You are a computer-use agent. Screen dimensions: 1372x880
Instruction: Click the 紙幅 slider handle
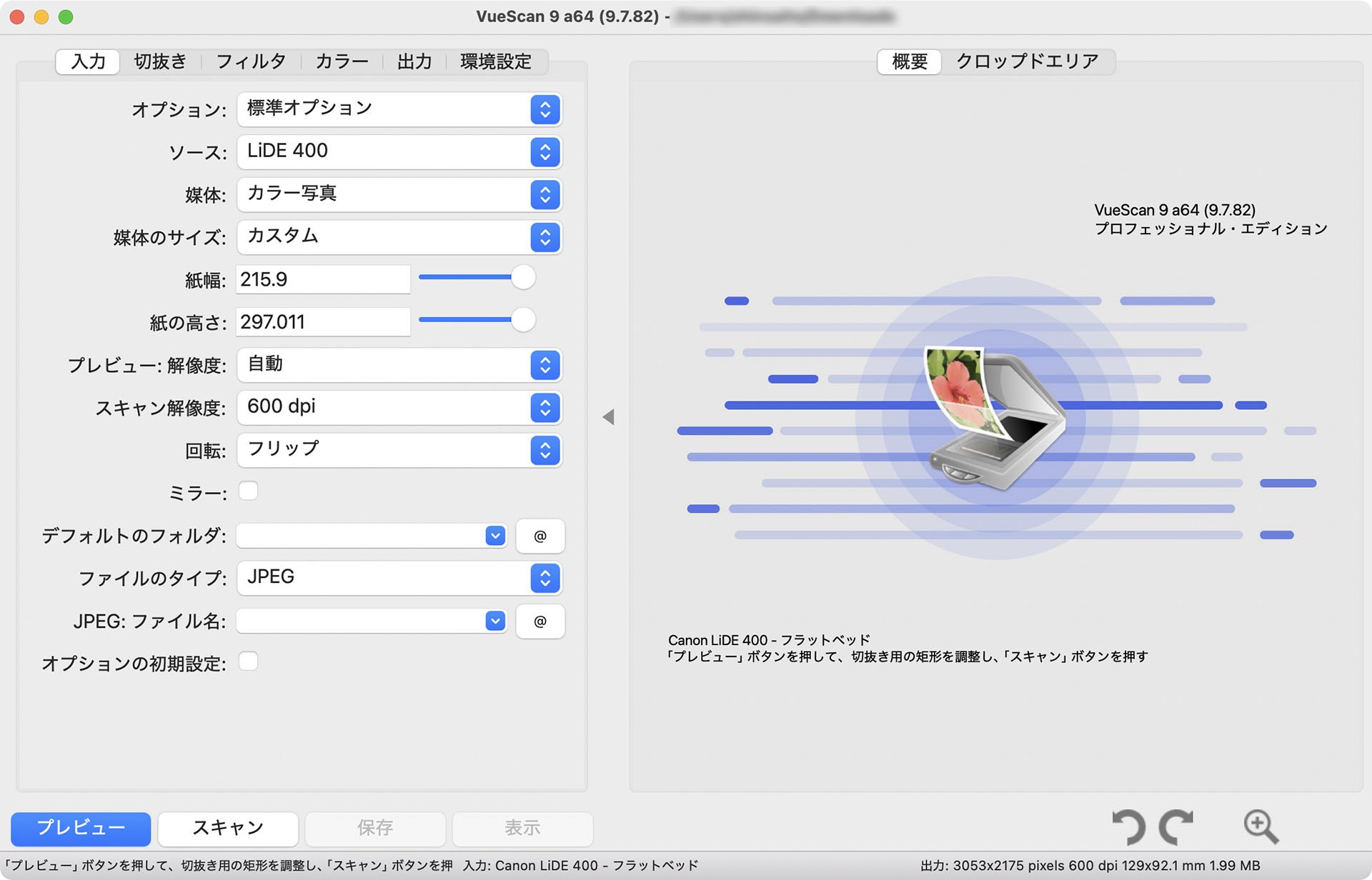(x=524, y=277)
